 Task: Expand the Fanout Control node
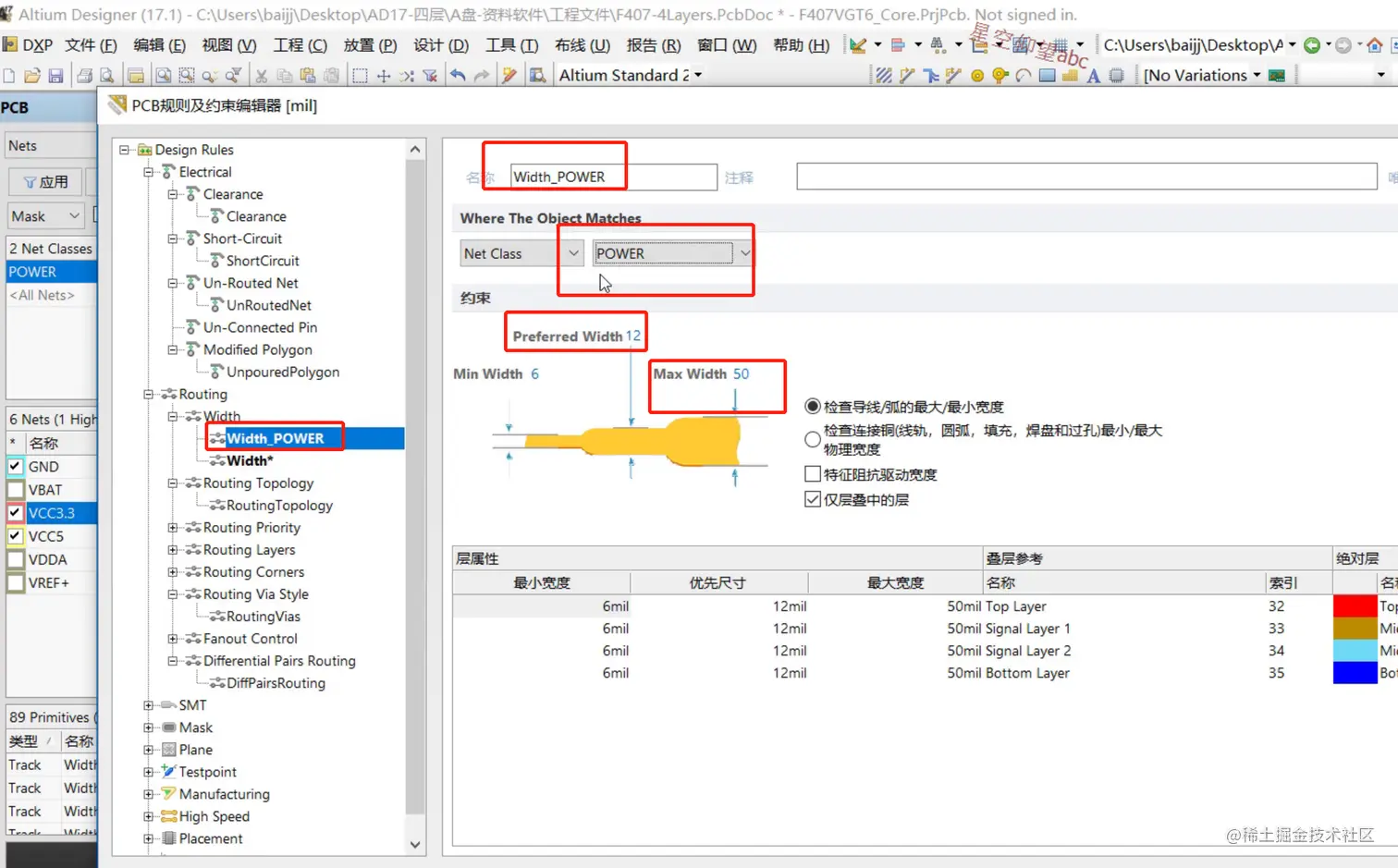[172, 639]
